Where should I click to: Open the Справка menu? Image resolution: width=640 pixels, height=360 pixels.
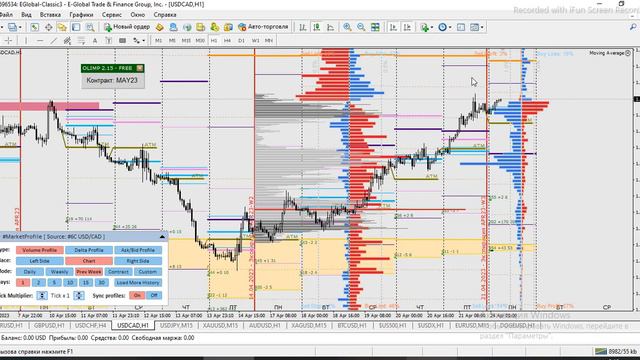tap(165, 15)
